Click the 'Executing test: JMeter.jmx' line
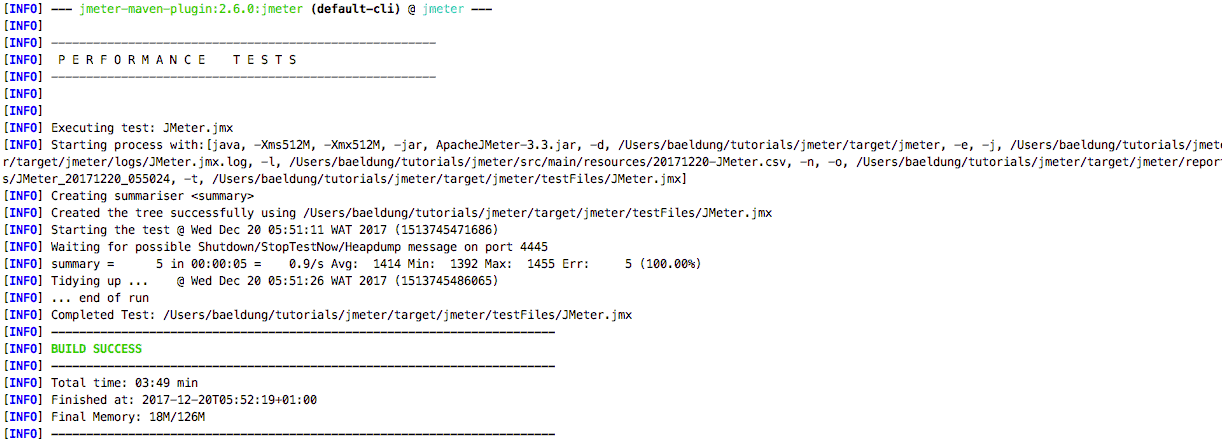Viewport: 1222px width, 441px height. click(142, 128)
